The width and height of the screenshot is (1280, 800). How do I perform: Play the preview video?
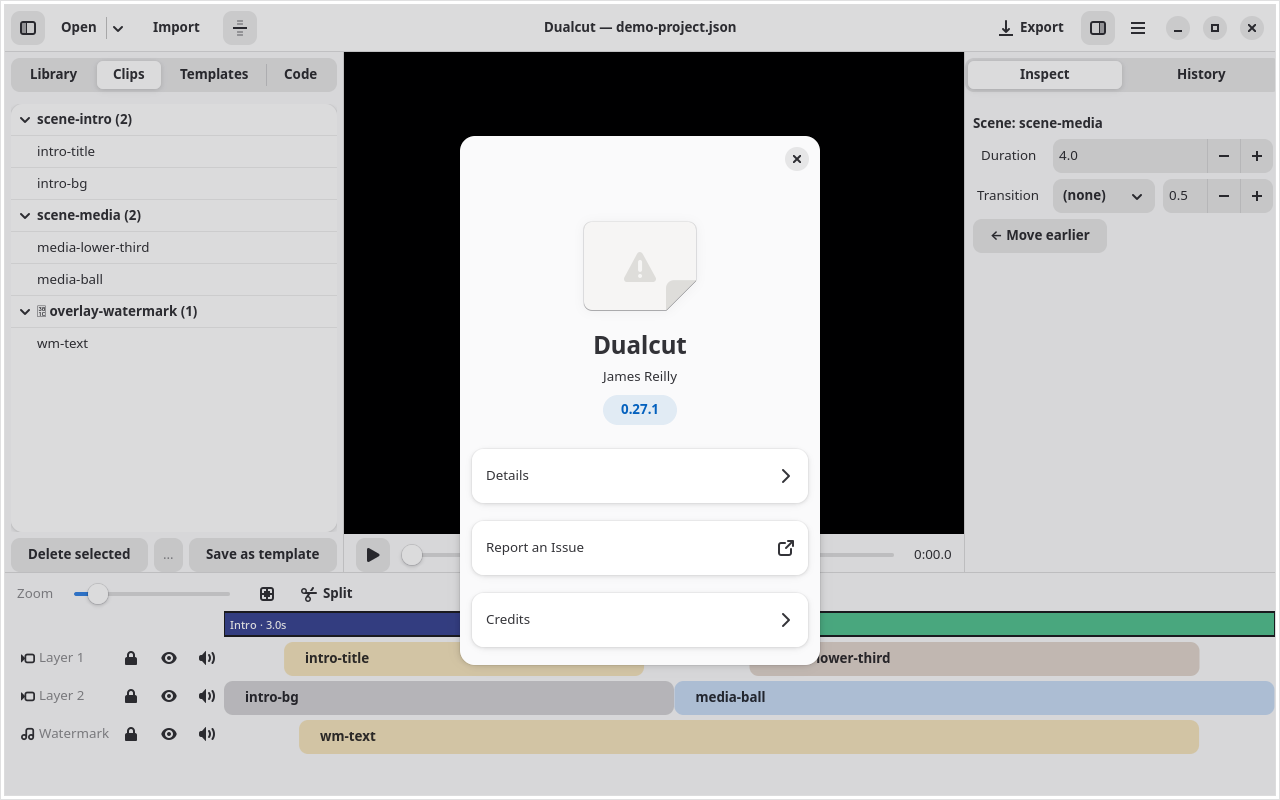point(373,554)
